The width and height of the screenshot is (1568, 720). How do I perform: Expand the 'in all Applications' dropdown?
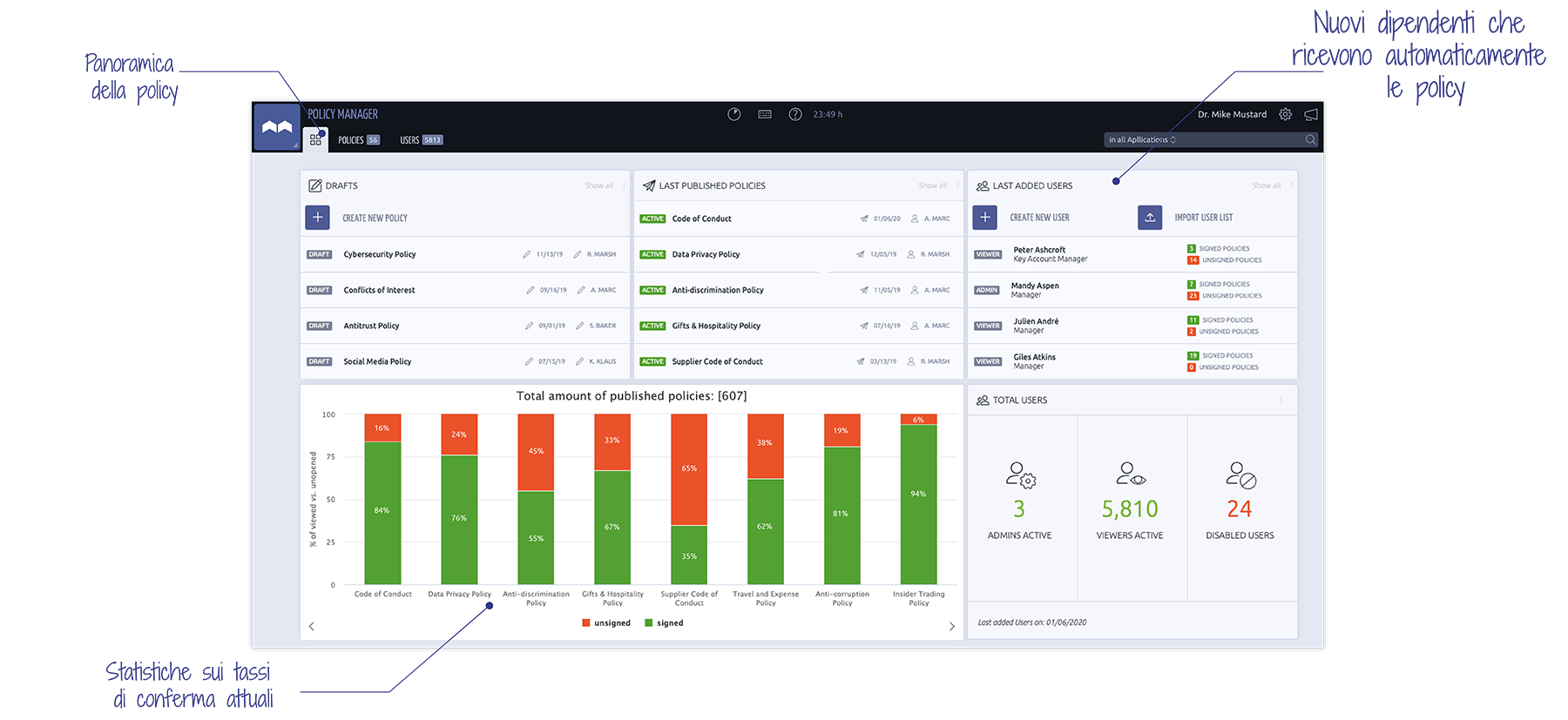pyautogui.click(x=1142, y=139)
